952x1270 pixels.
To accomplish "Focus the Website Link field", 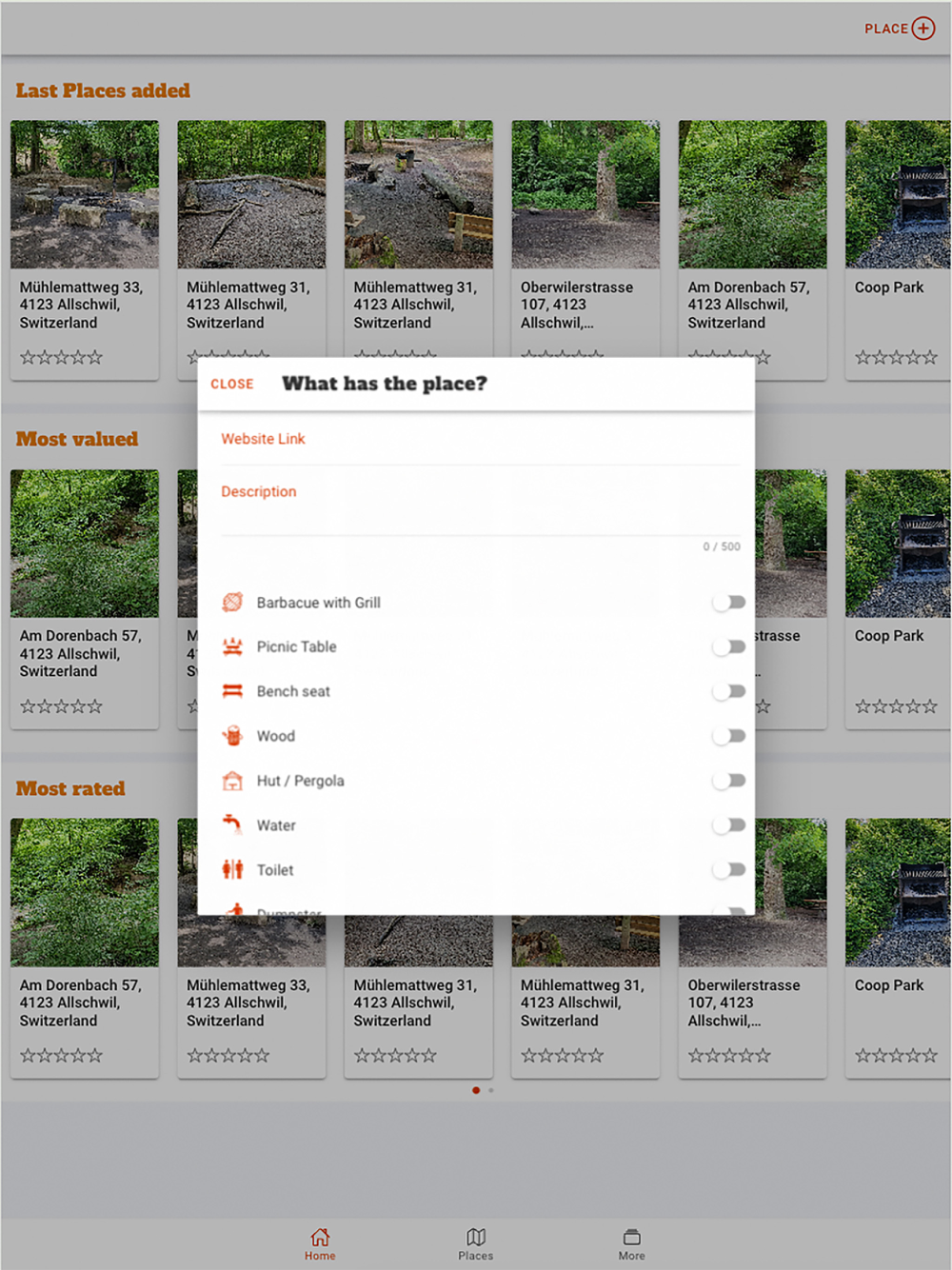I will tap(481, 440).
